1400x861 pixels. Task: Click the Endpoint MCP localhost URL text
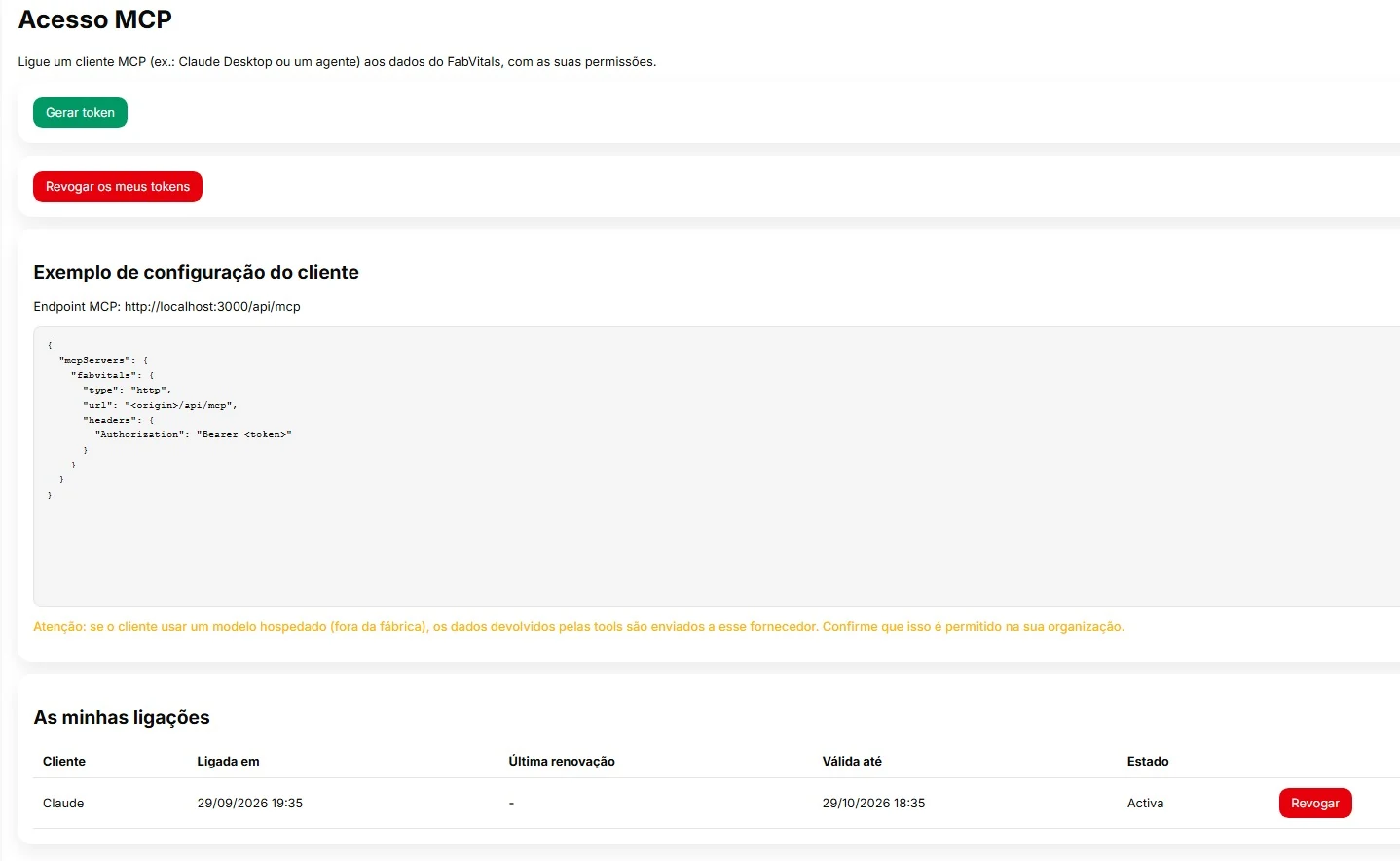pos(212,307)
